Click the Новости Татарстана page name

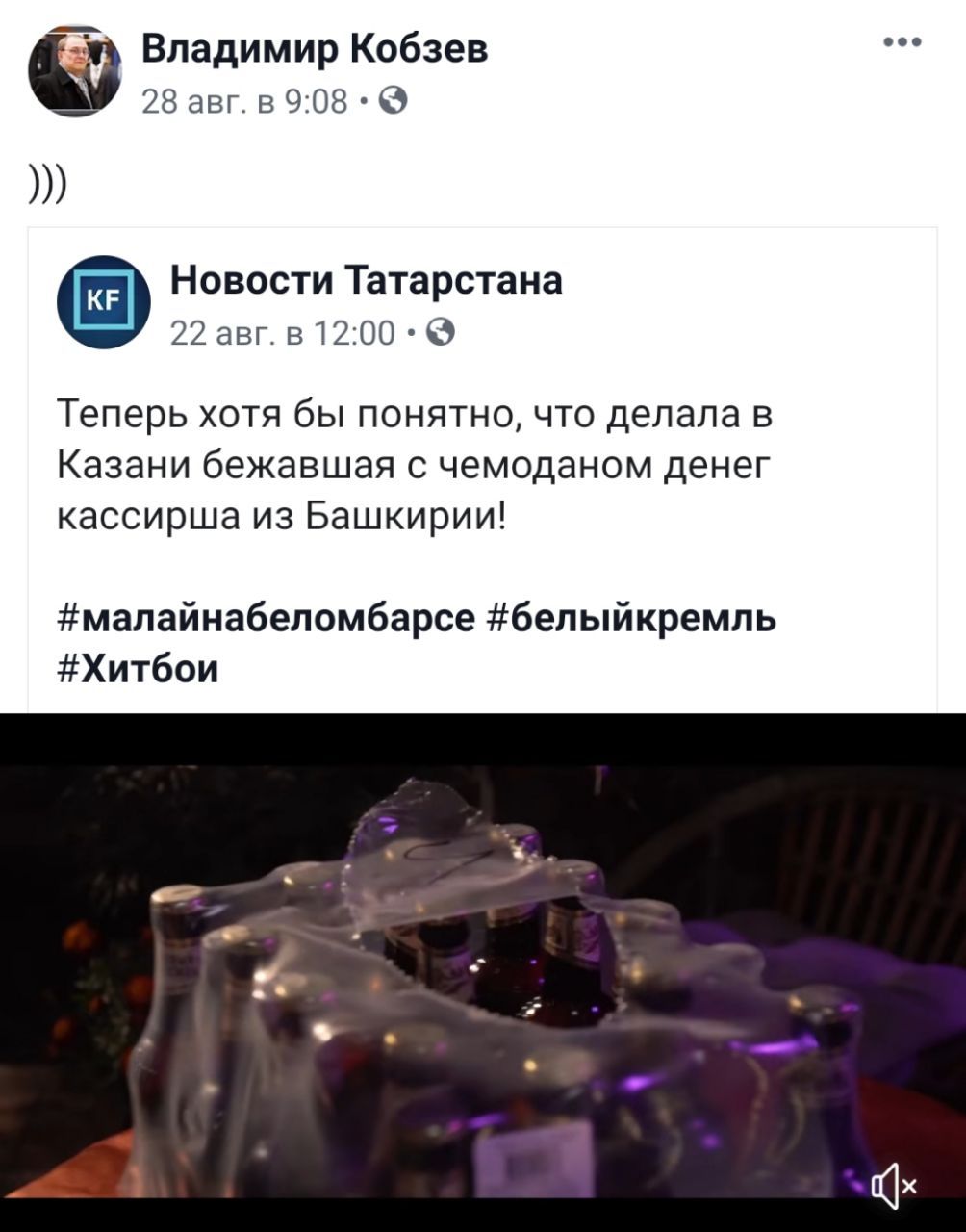pyautogui.click(x=366, y=280)
